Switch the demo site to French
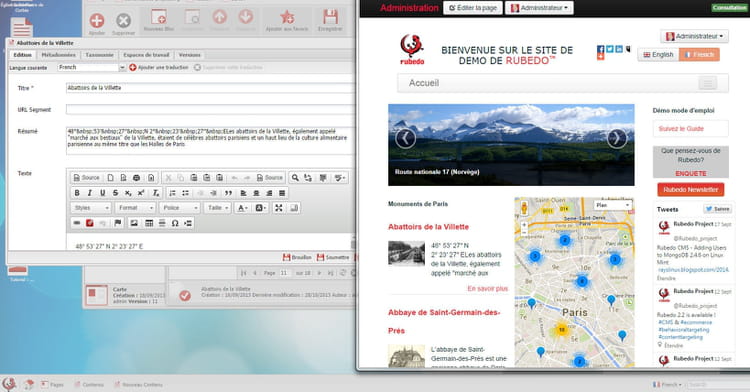The width and height of the screenshot is (750, 392). coord(699,54)
